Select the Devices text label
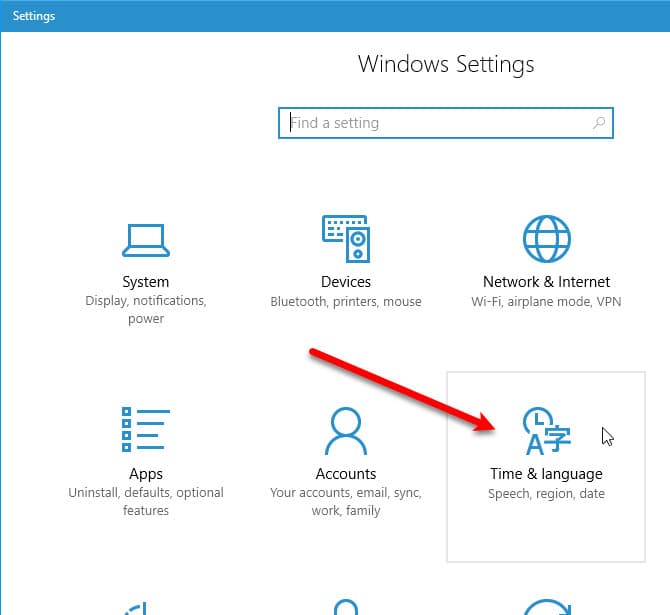Viewport: 670px width, 615px height. [x=346, y=282]
